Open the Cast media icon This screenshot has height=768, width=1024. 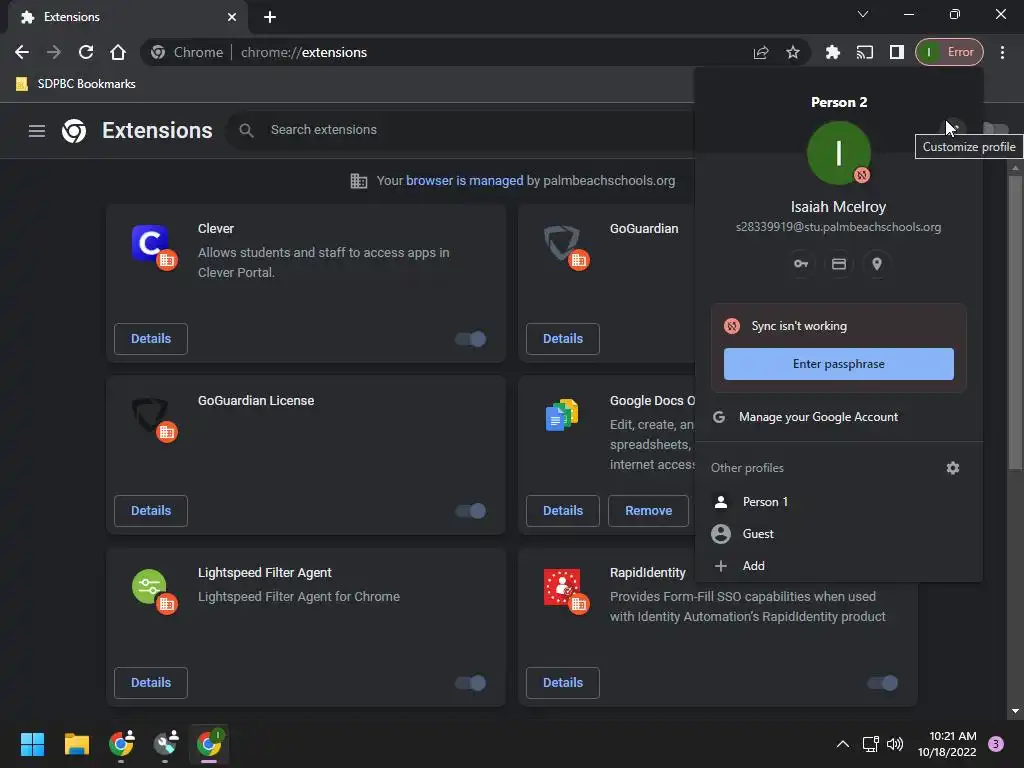tap(865, 52)
